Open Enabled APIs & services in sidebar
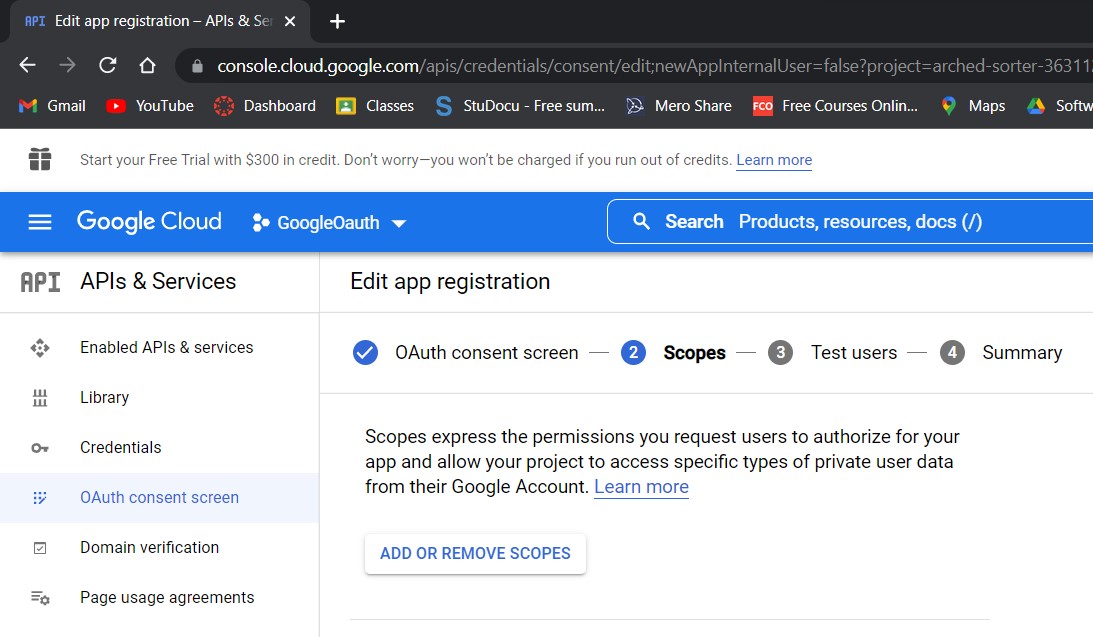This screenshot has width=1093, height=637. pos(165,347)
